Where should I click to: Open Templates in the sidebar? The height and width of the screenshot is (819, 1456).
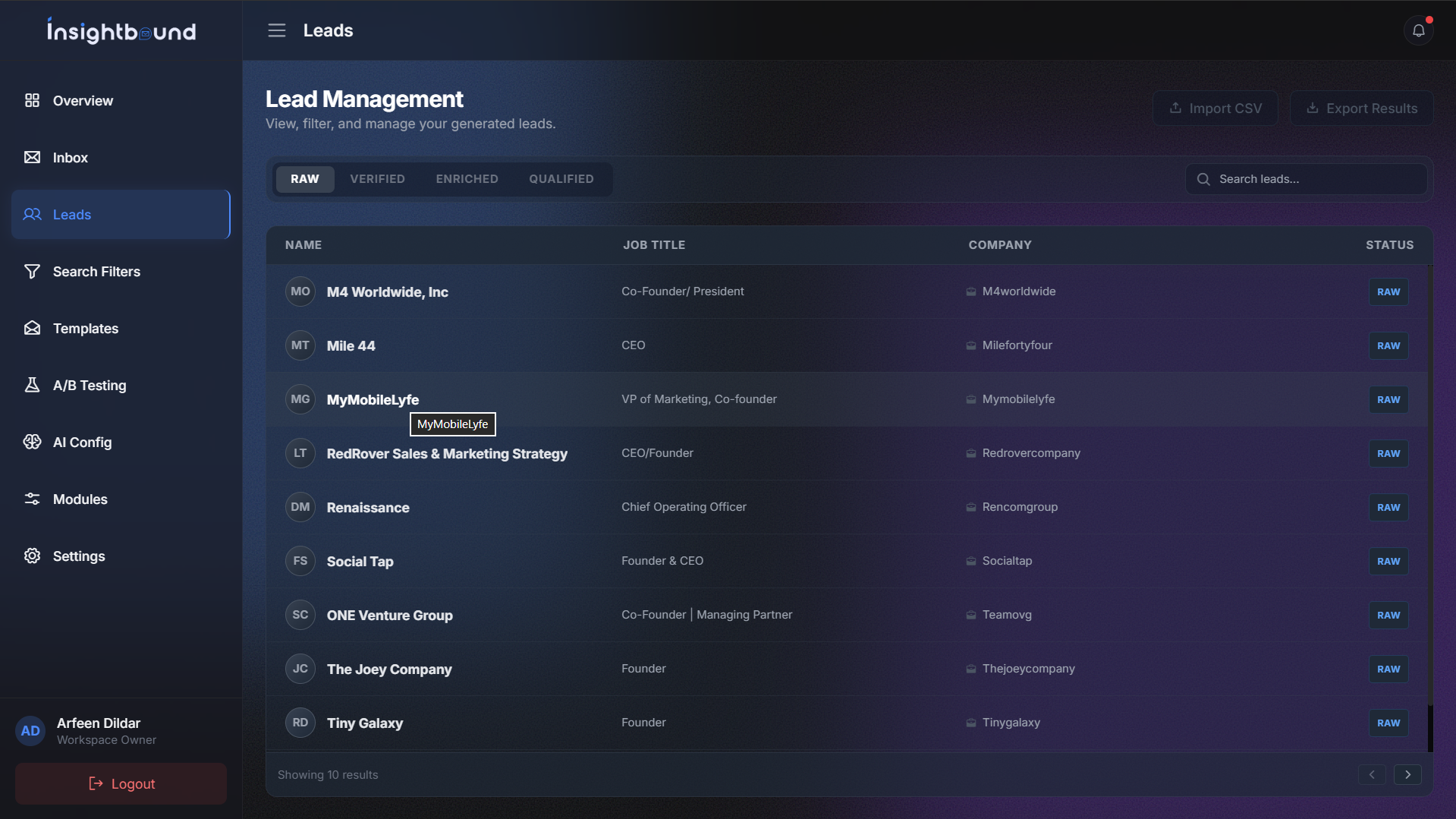(x=121, y=328)
